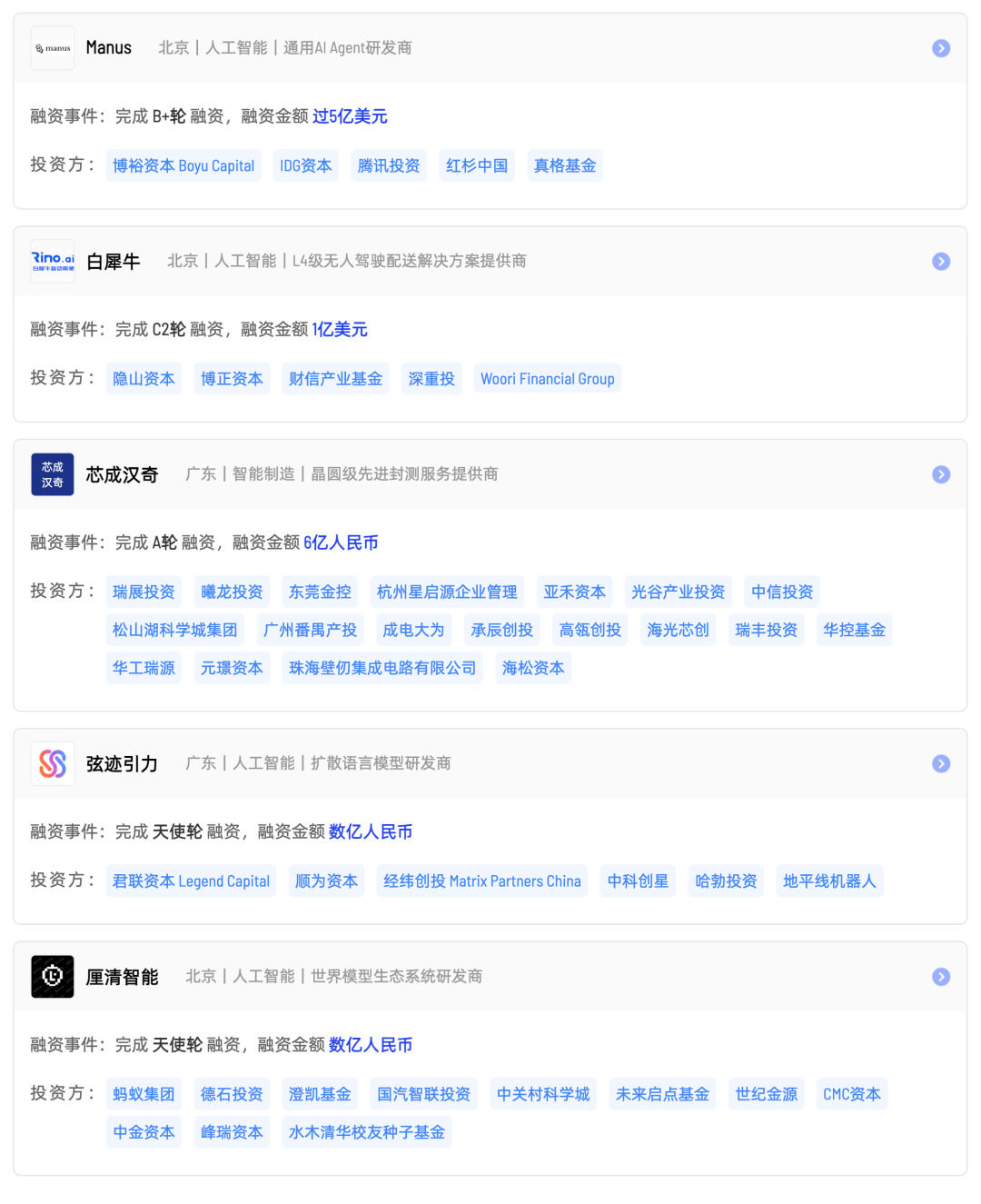Image resolution: width=981 pixels, height=1204 pixels.
Task: Open 杭州星启源企业管理 tag
Action: (447, 592)
